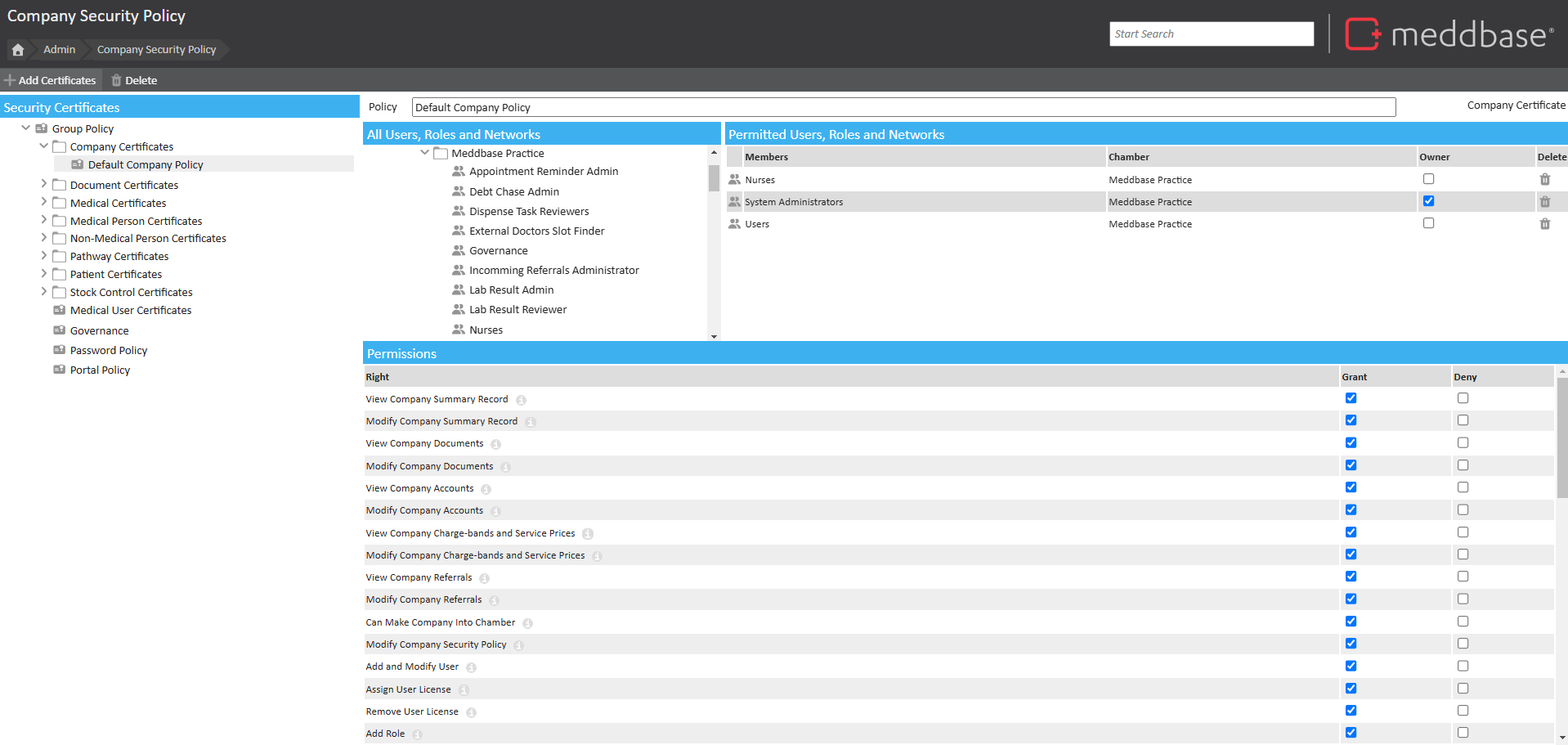
Task: Click trash icon for Users row
Action: pos(1544,224)
